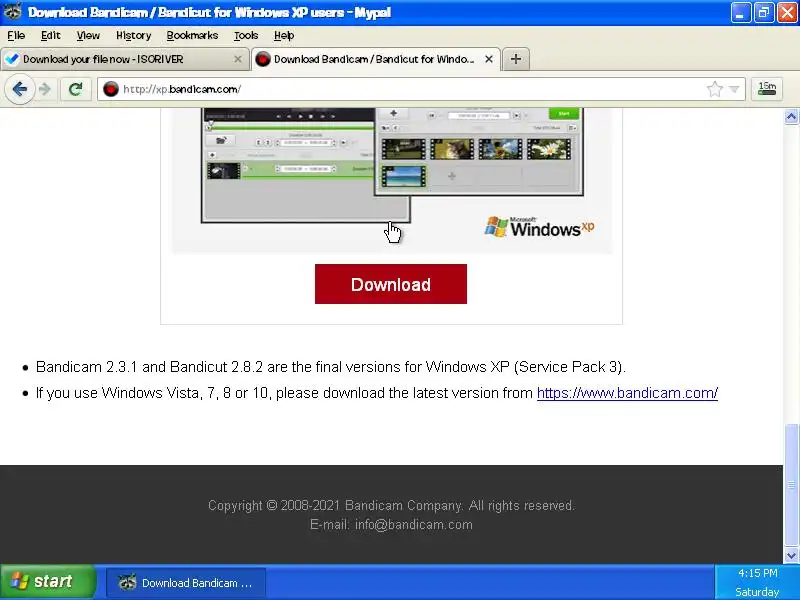Reload the page with the refresh icon
800x600 pixels.
point(76,89)
